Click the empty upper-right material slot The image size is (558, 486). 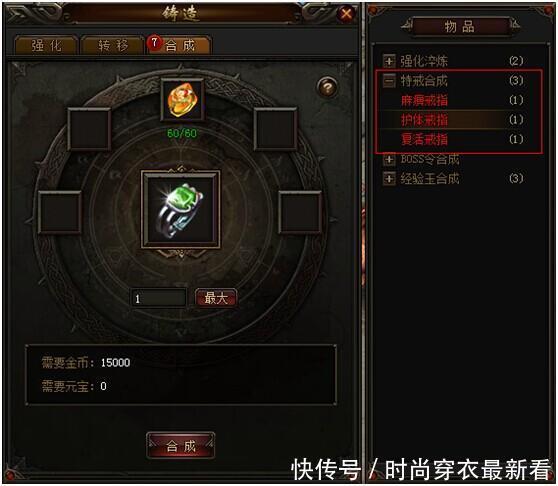pos(275,129)
